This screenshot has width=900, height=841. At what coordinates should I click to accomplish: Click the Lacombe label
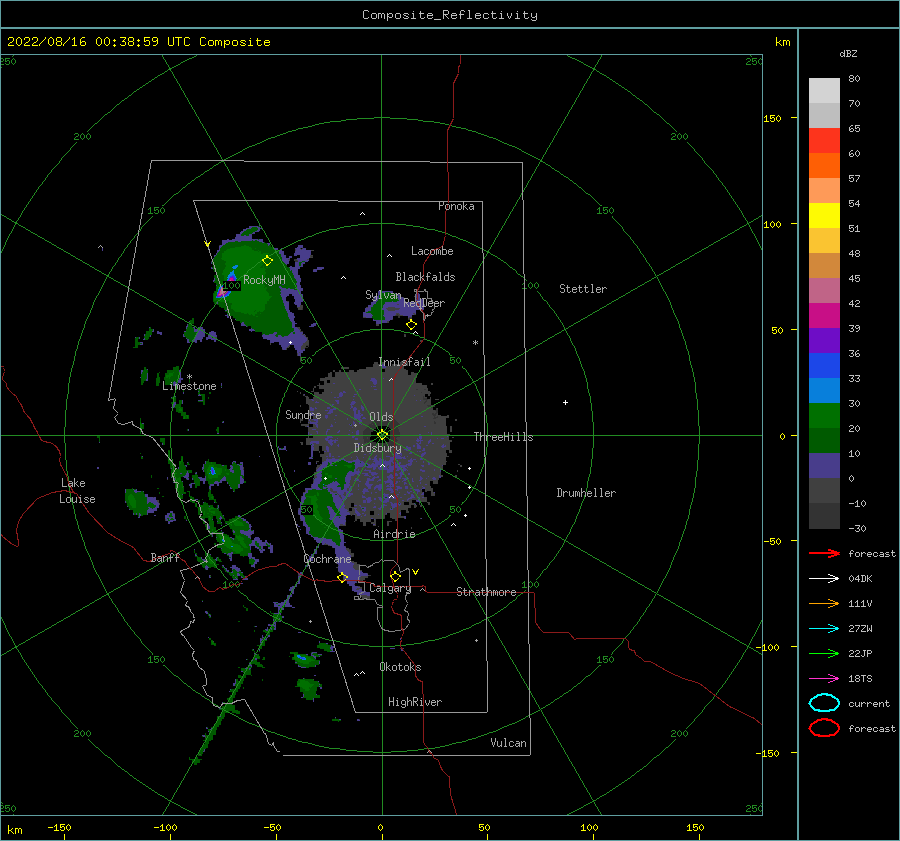(x=432, y=251)
